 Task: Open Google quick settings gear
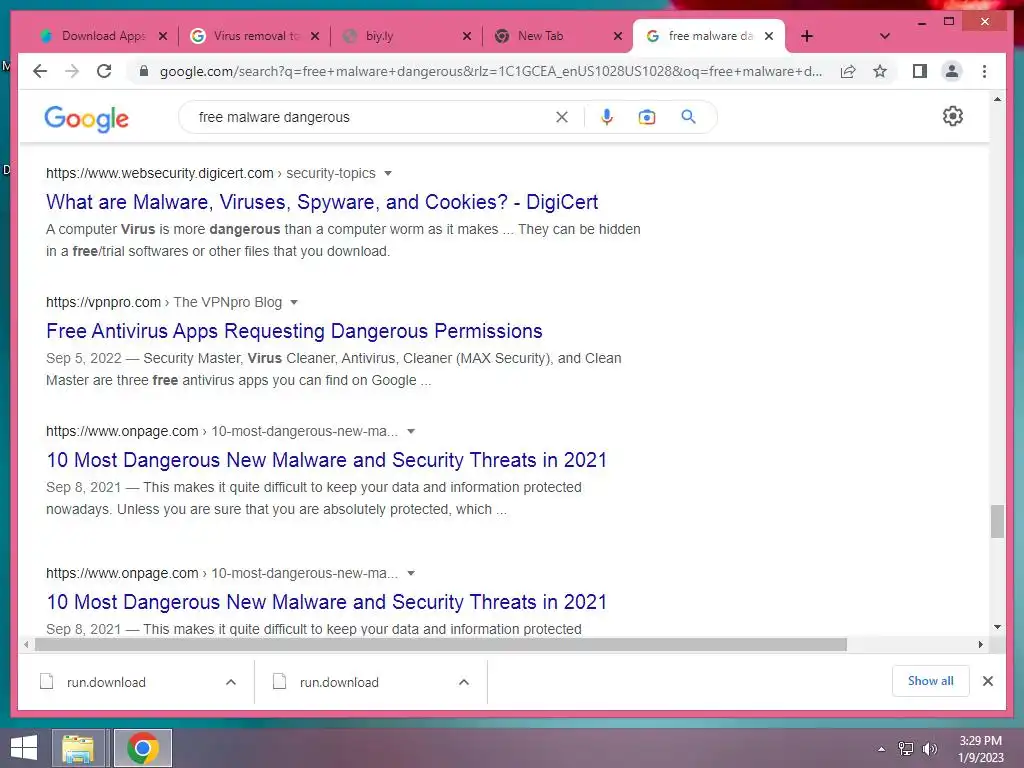(x=953, y=116)
